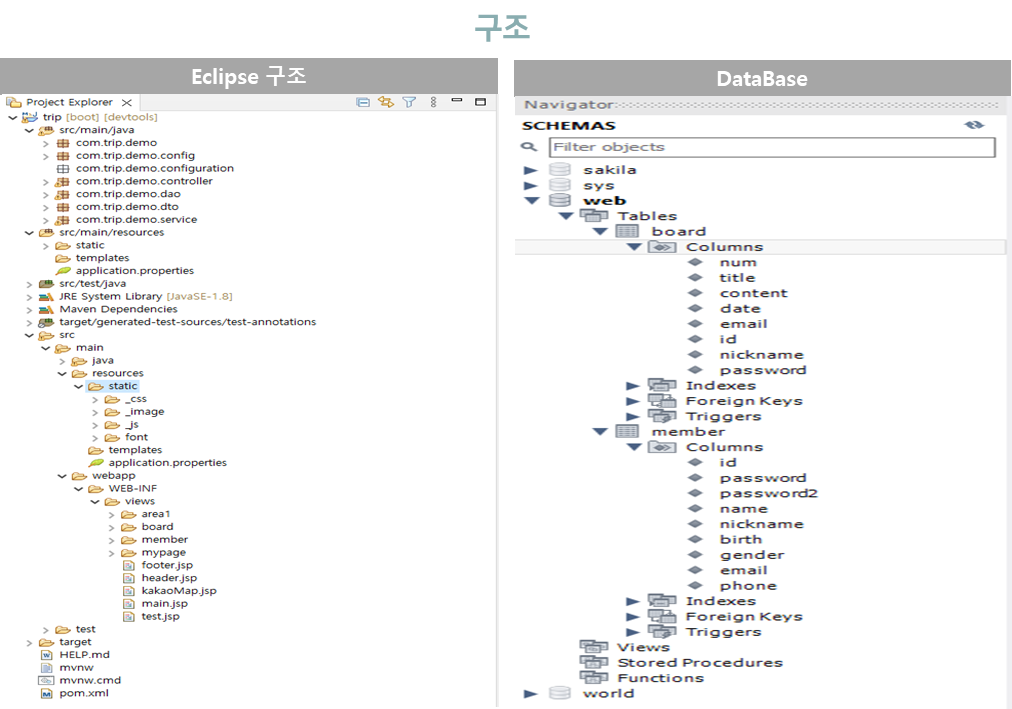Select the gender column of member
This screenshot has height=709, width=1012.
(x=752, y=555)
